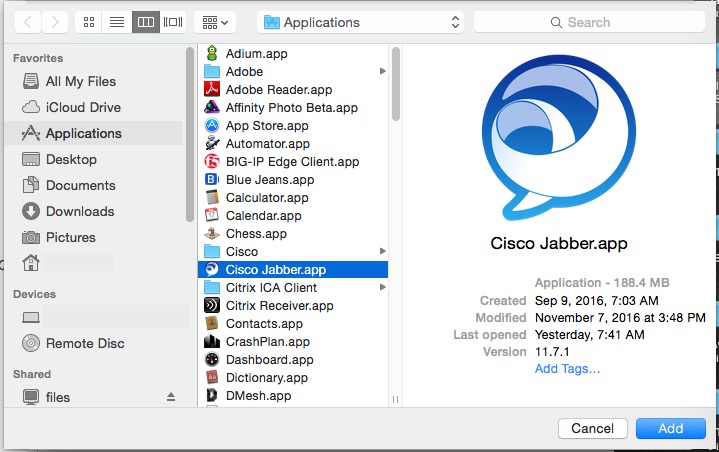This screenshot has width=719, height=452.
Task: Click the Automator.app robot icon
Action: pos(211,143)
